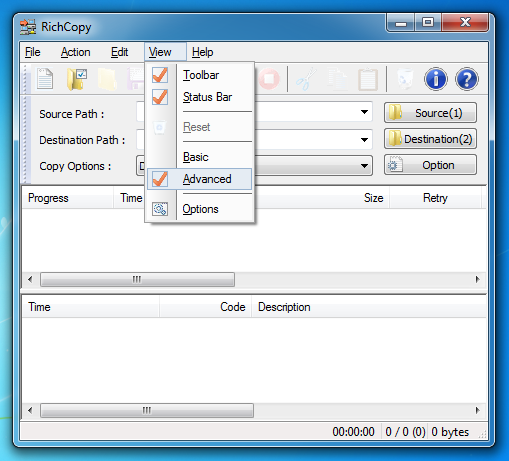Click the Source Path label

click(72, 114)
